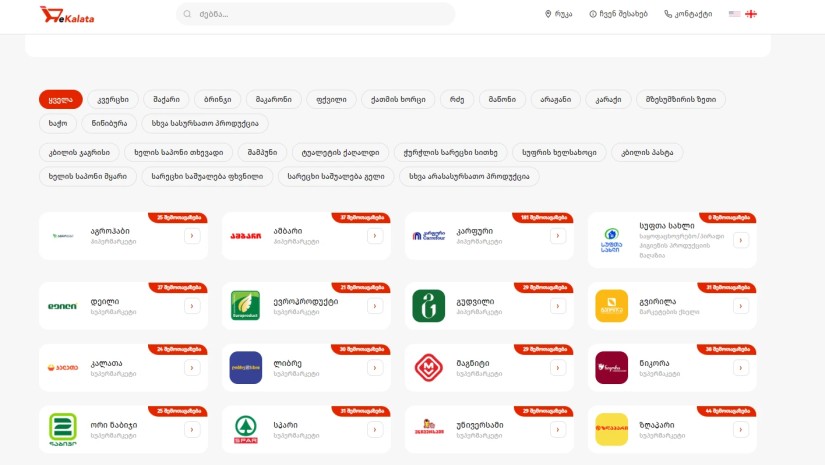Click the უნივერსამი store logo
The image size is (825, 465).
tap(428, 427)
